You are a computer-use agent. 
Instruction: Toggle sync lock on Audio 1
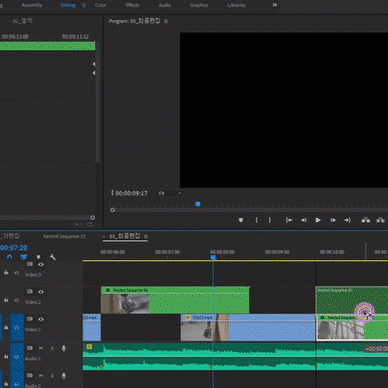[30, 348]
